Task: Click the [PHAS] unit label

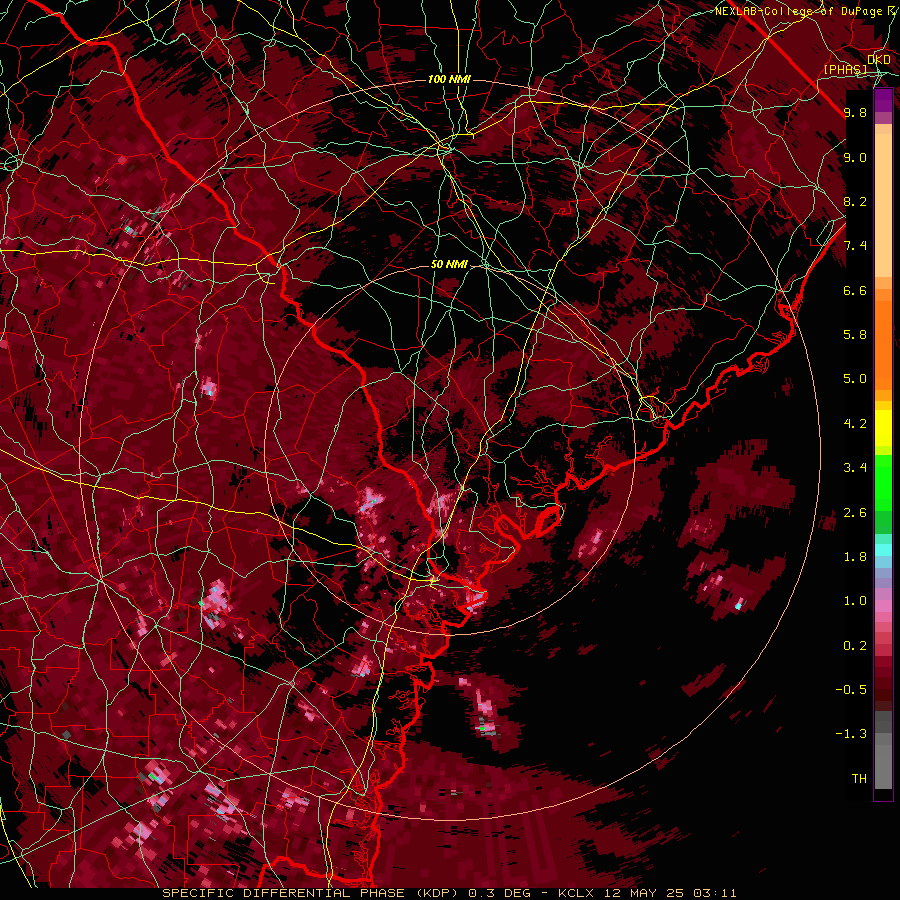Action: click(846, 69)
